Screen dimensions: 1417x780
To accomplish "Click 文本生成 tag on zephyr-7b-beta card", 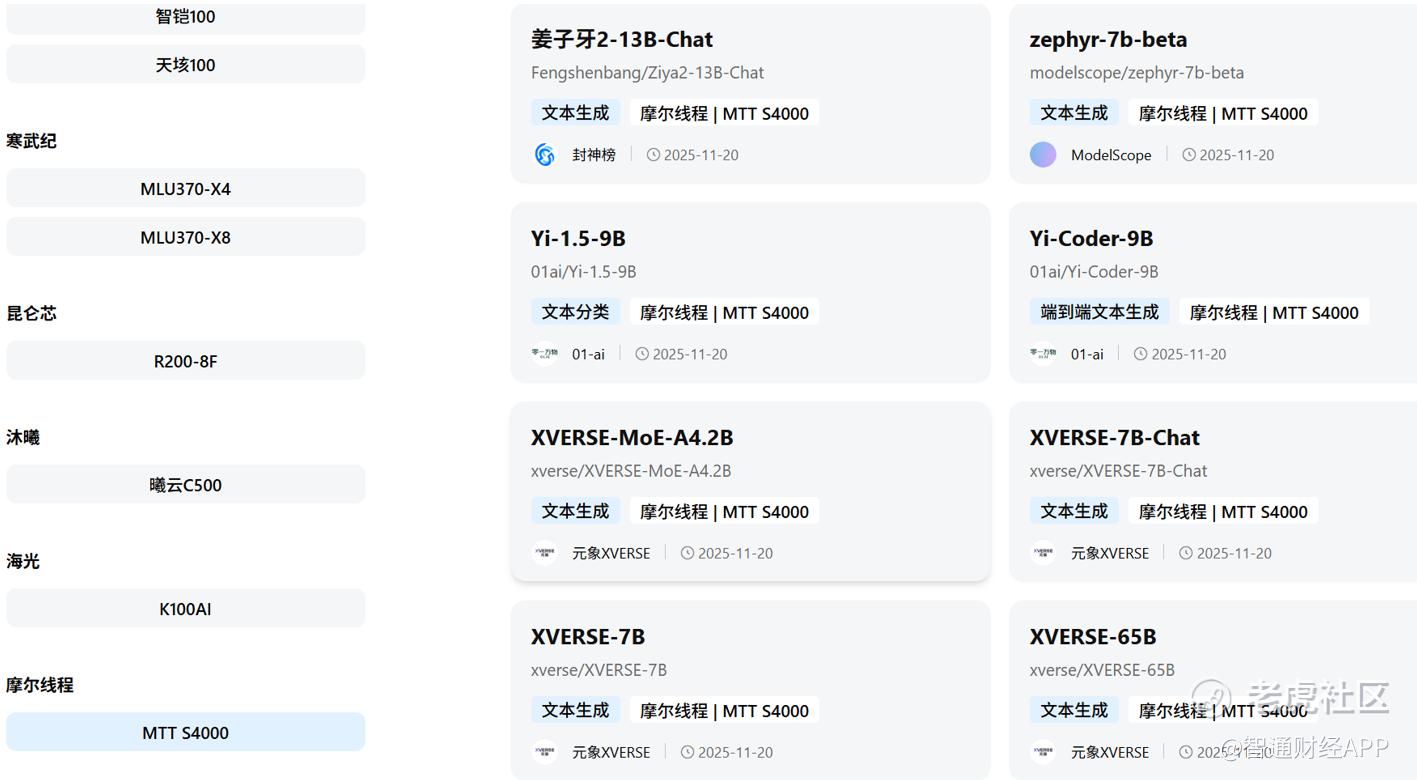I will tap(1074, 113).
